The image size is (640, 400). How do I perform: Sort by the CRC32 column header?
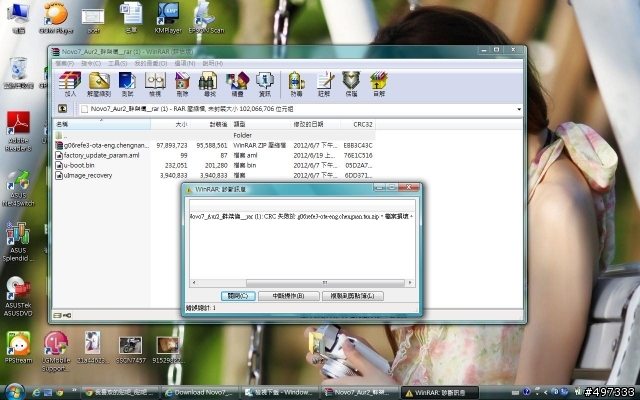(x=358, y=124)
